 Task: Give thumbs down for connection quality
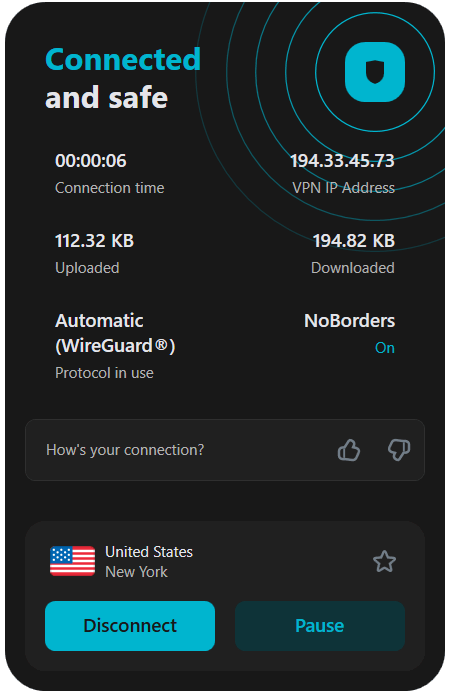tap(399, 450)
